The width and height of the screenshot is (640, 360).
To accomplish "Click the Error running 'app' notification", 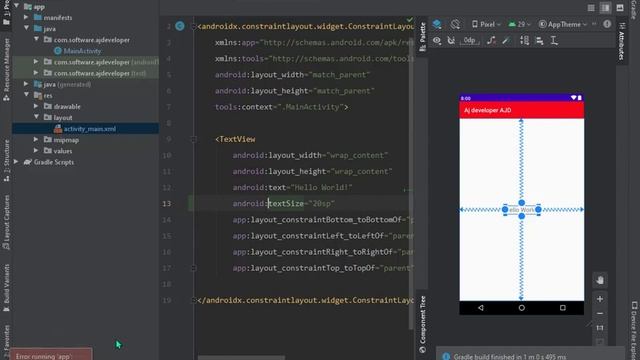I will [51, 354].
